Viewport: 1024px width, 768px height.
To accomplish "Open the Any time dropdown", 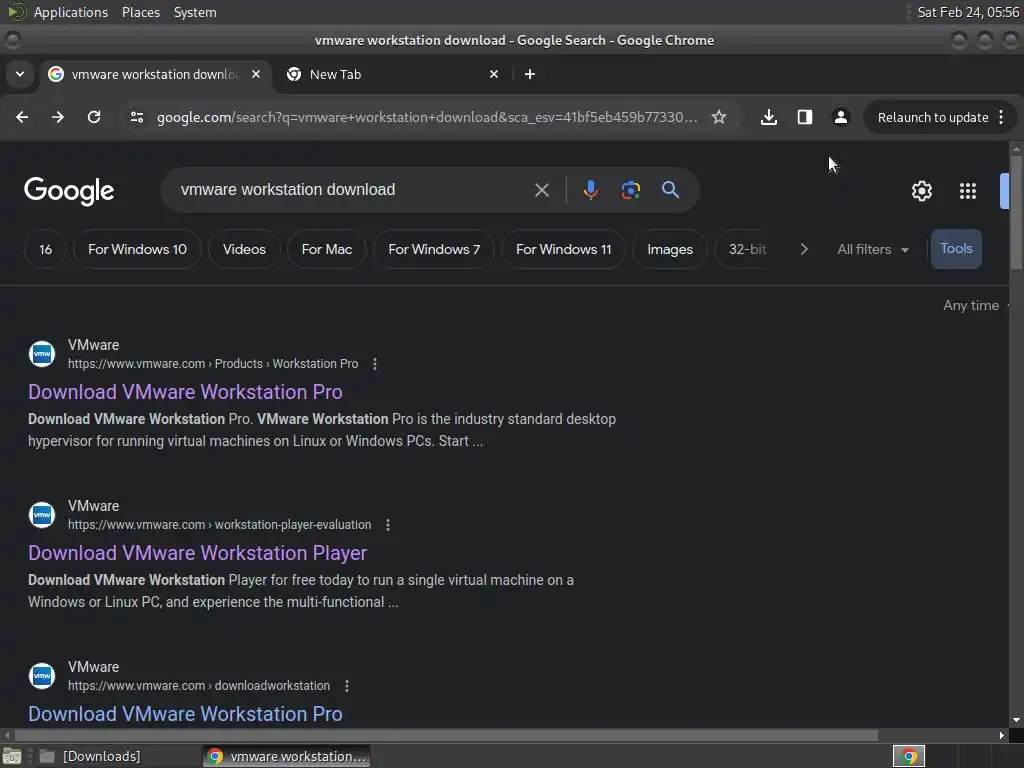I will [x=976, y=305].
